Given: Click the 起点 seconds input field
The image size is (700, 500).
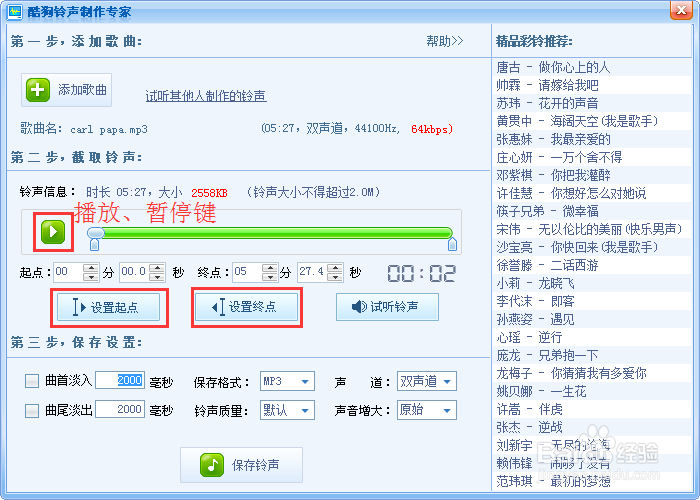Looking at the screenshot, I should (x=134, y=272).
